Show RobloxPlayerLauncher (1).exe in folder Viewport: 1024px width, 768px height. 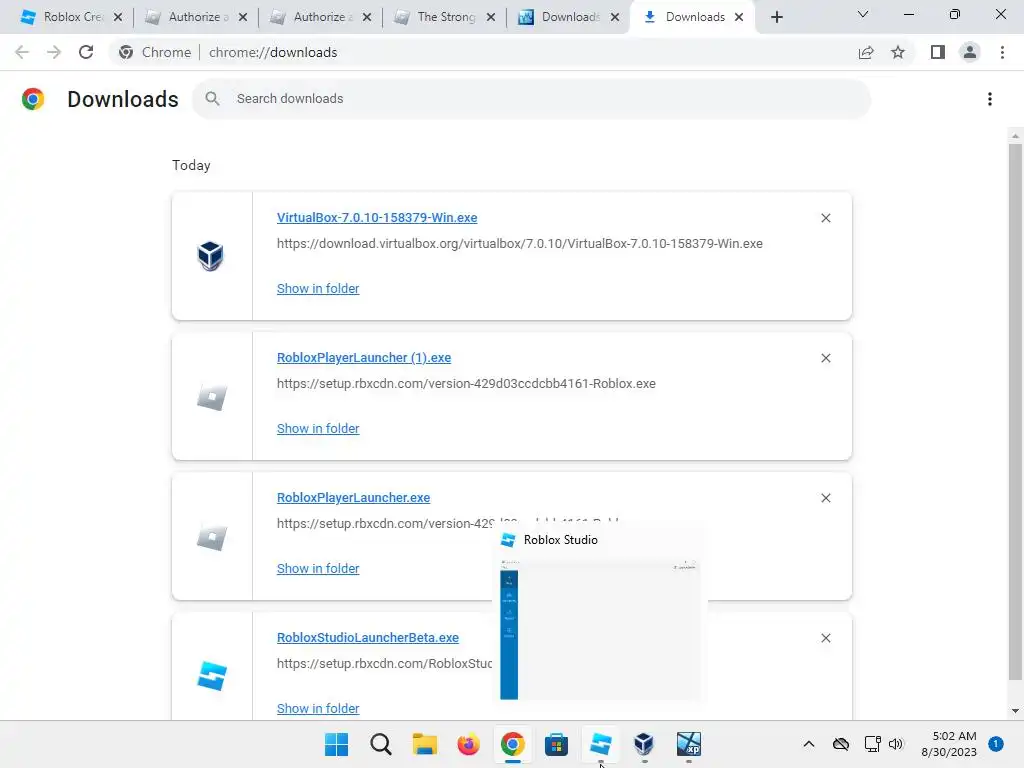pyautogui.click(x=318, y=428)
